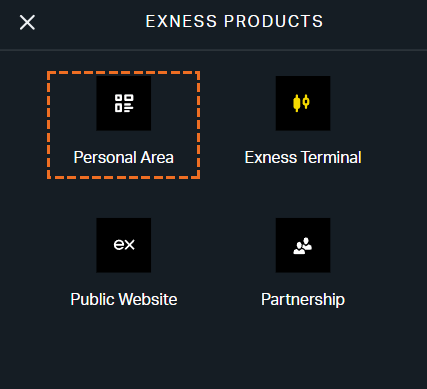Viewport: 427px width, 389px height.
Task: Launch the trading terminal via candlestick tile
Action: click(303, 103)
